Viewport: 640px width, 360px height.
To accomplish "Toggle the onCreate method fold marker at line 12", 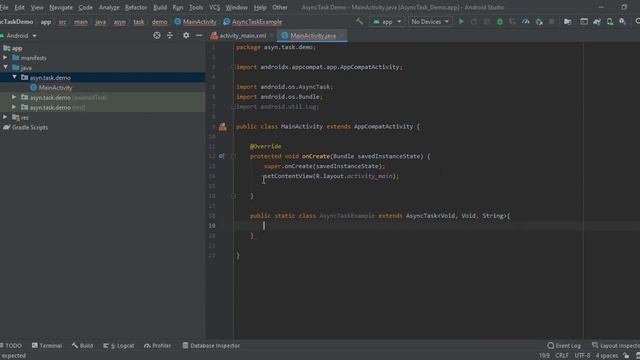I will click(233, 156).
